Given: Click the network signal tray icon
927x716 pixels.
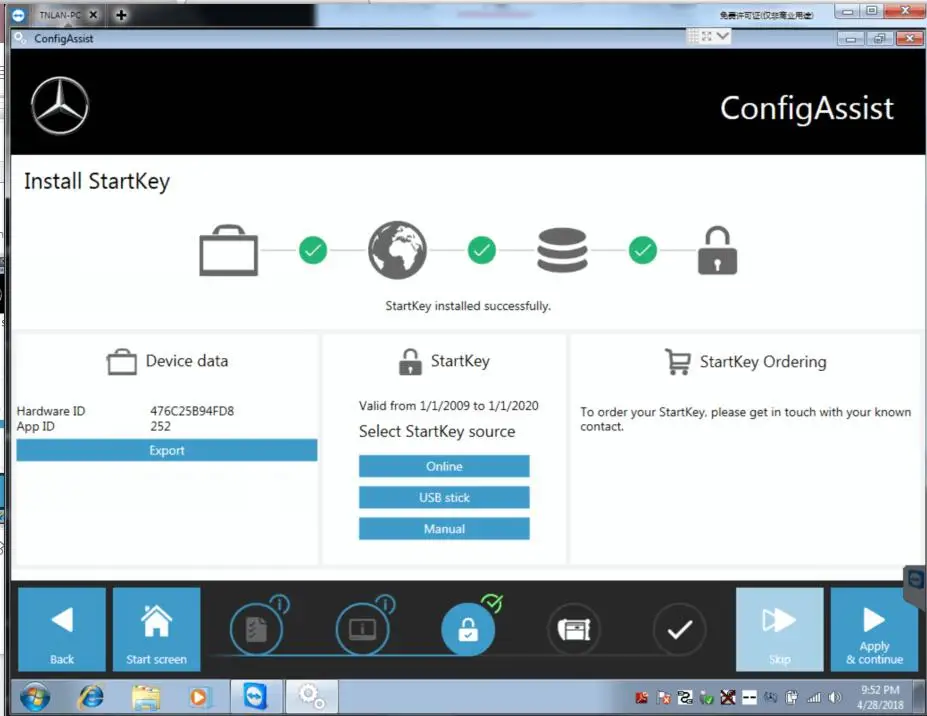Looking at the screenshot, I should [x=814, y=698].
